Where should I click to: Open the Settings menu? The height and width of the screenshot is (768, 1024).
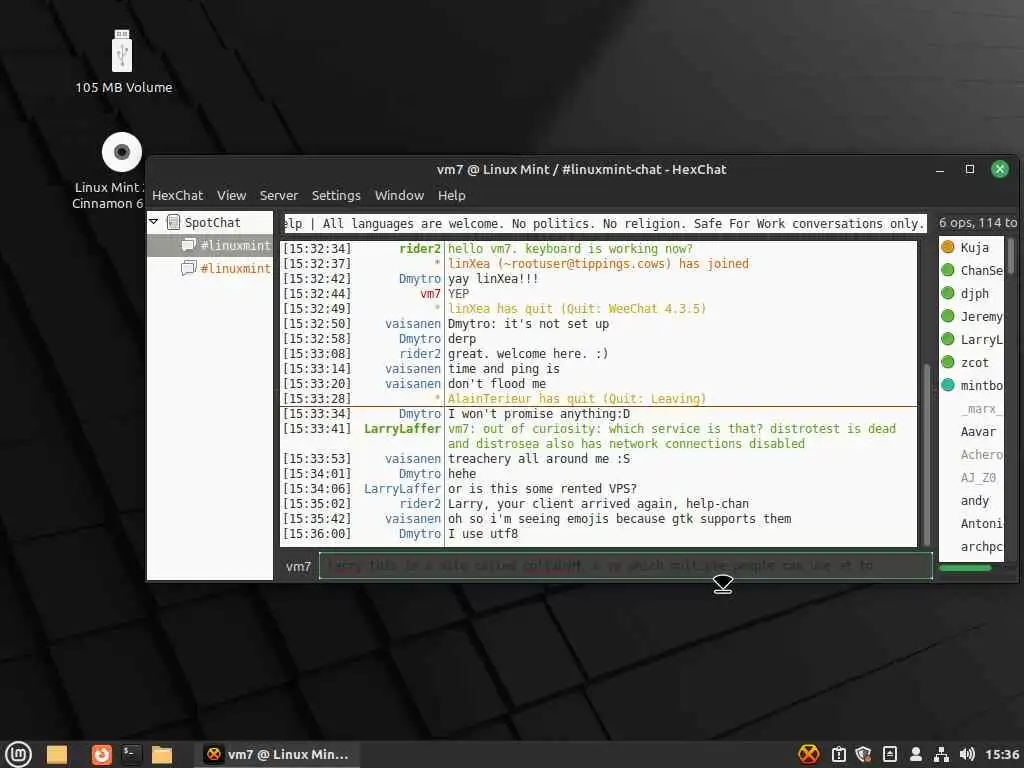pyautogui.click(x=336, y=195)
